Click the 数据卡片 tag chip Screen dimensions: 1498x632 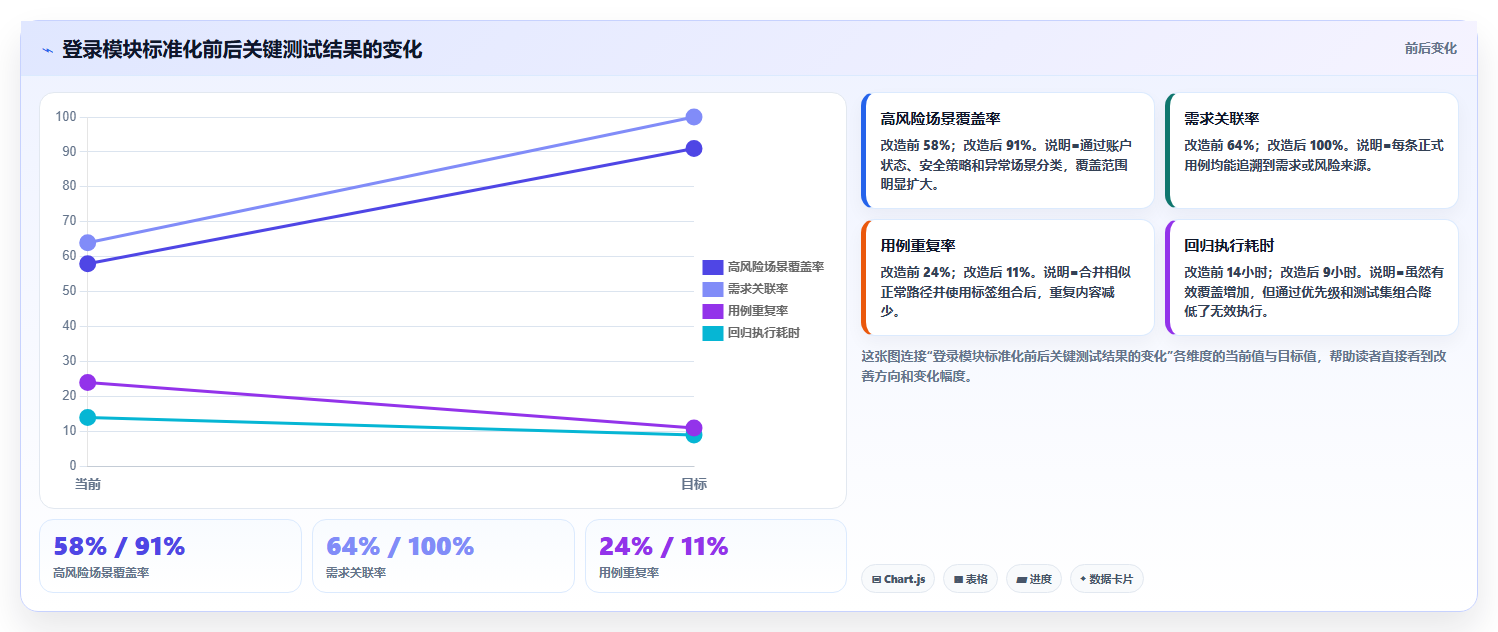[1107, 579]
